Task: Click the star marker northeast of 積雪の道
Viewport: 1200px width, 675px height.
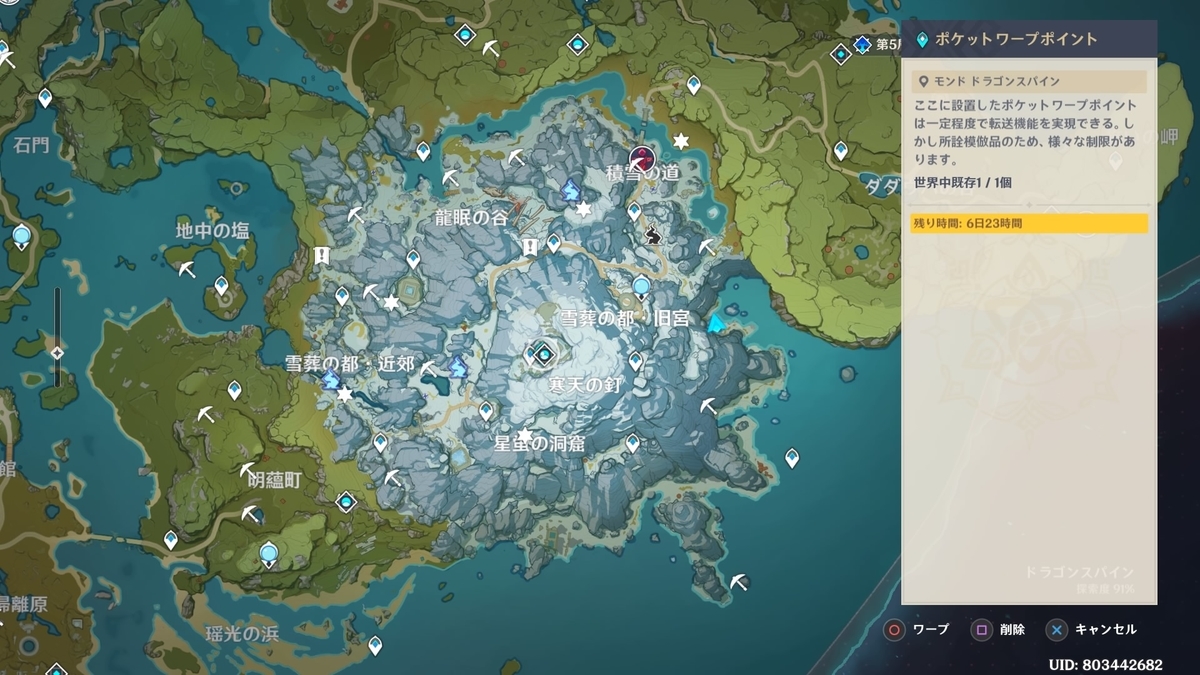Action: (681, 140)
